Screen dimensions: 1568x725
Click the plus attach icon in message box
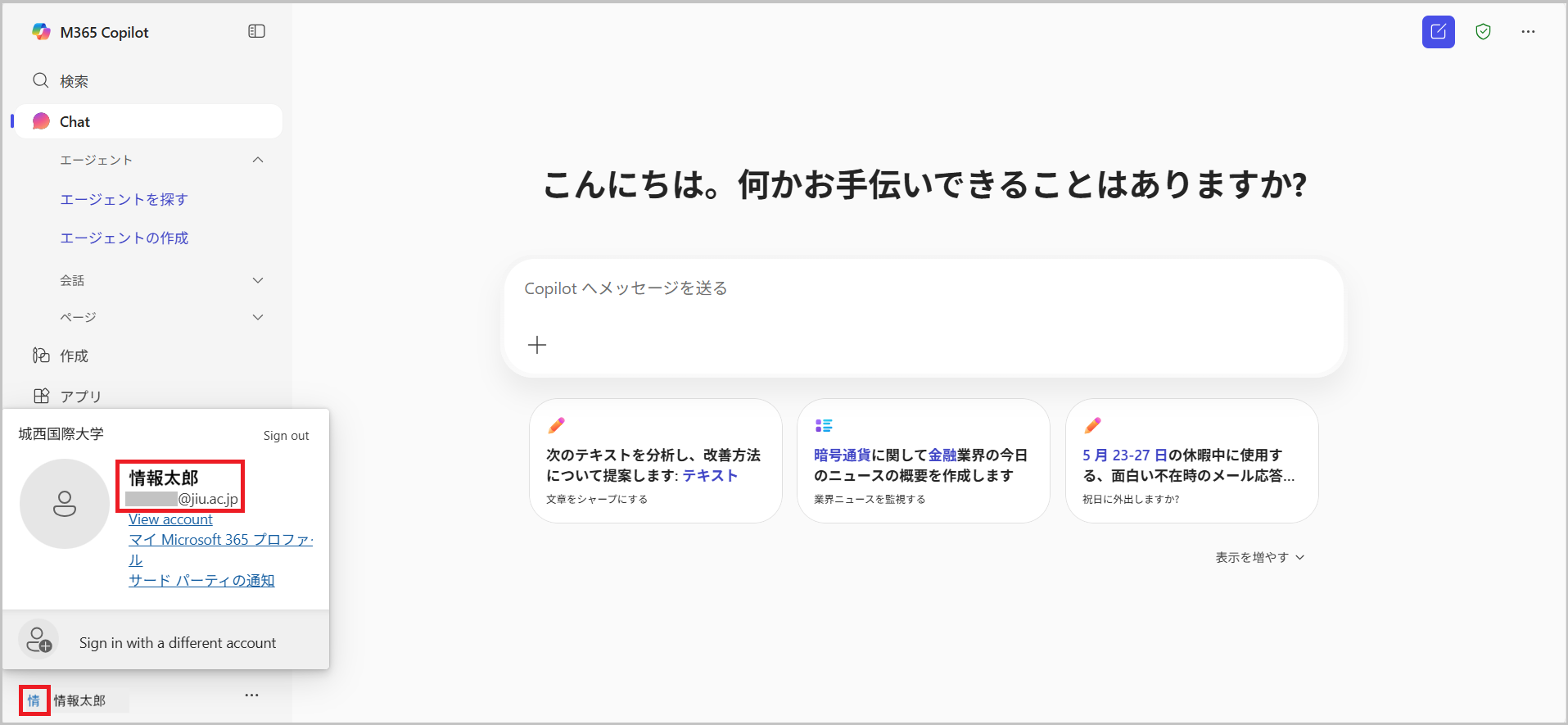click(537, 345)
